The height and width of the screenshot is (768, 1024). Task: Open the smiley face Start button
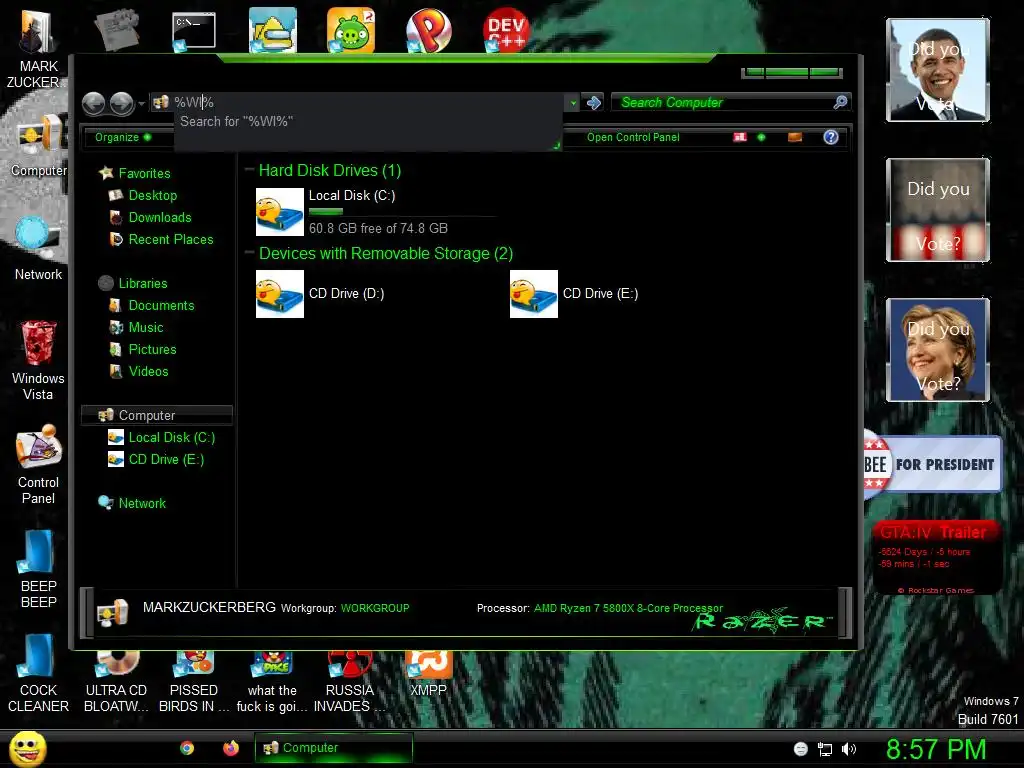(27, 748)
